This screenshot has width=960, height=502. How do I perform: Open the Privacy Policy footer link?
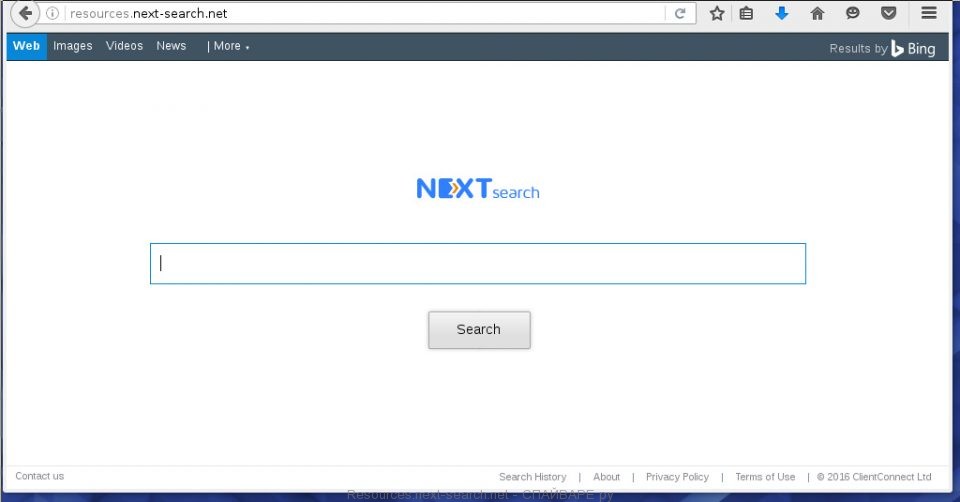[x=677, y=477]
